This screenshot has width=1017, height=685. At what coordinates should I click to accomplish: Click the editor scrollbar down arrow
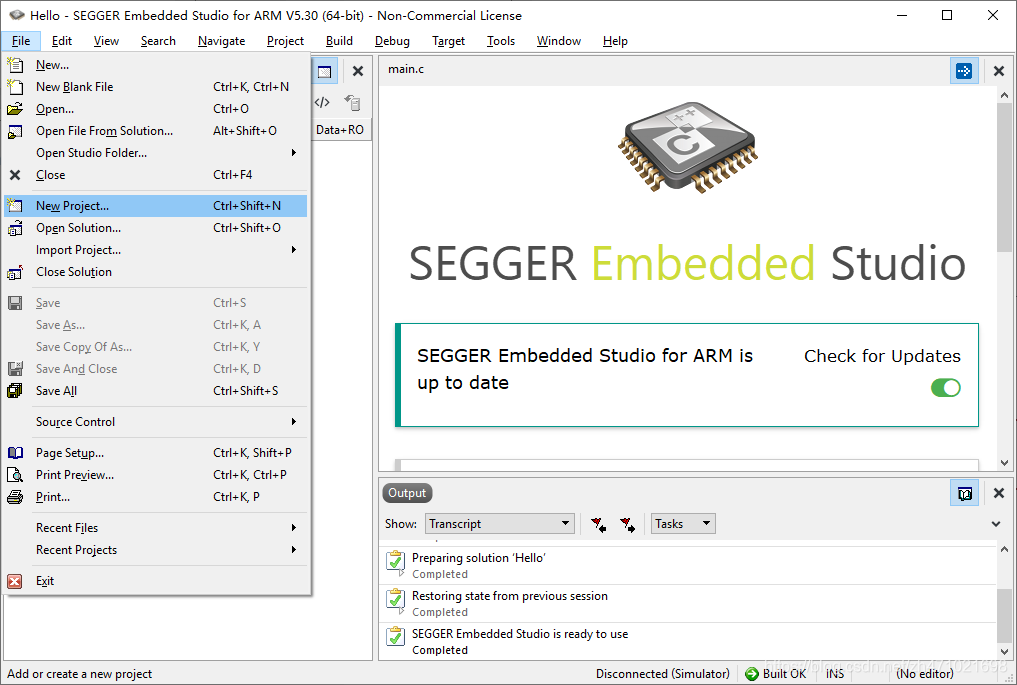[1004, 463]
